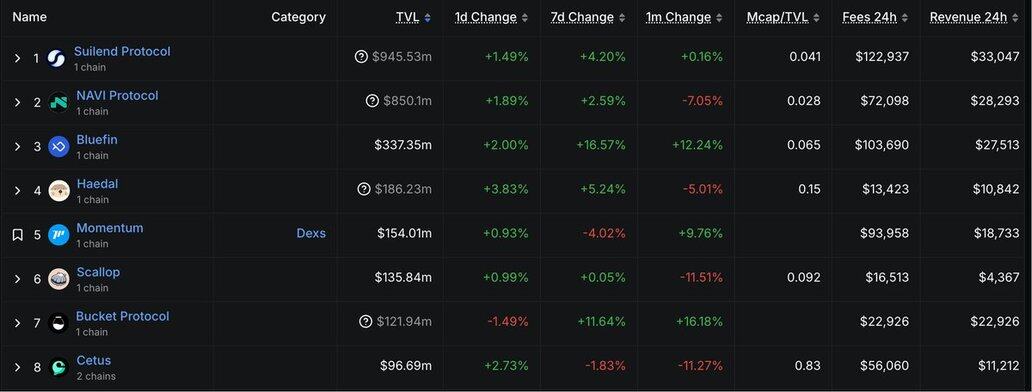Click the Cetus logo icon
This screenshot has width=1032, height=392.
(59, 367)
